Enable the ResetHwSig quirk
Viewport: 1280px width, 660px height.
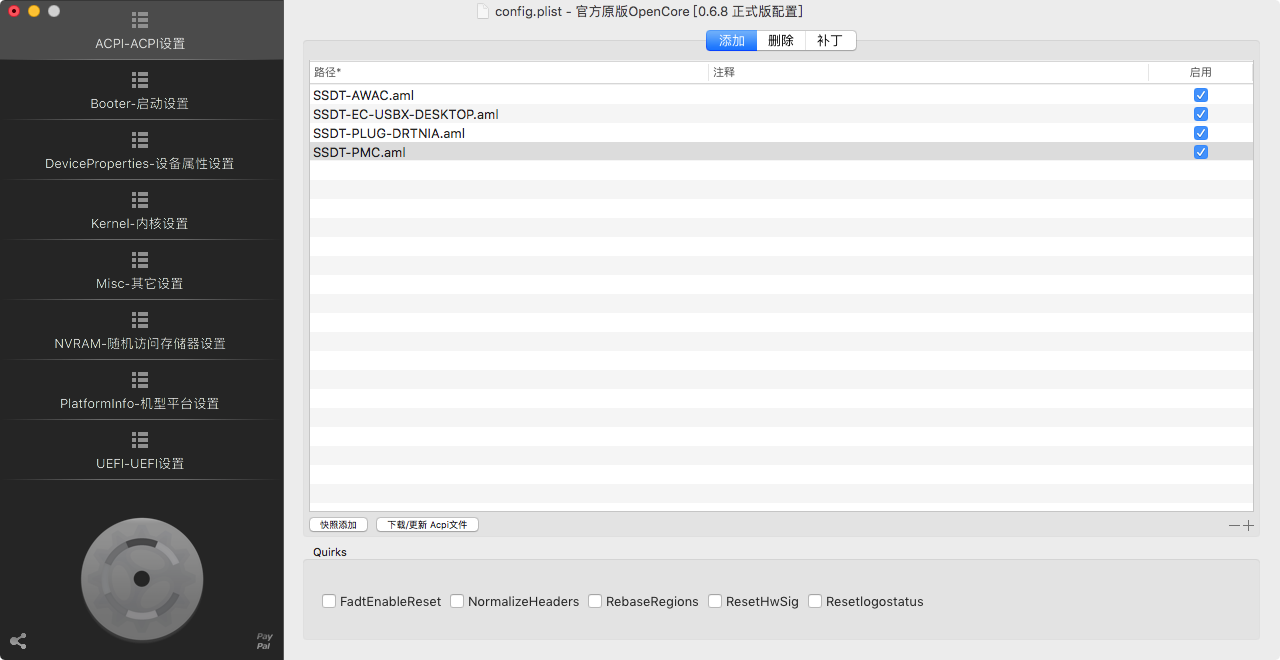(x=715, y=601)
